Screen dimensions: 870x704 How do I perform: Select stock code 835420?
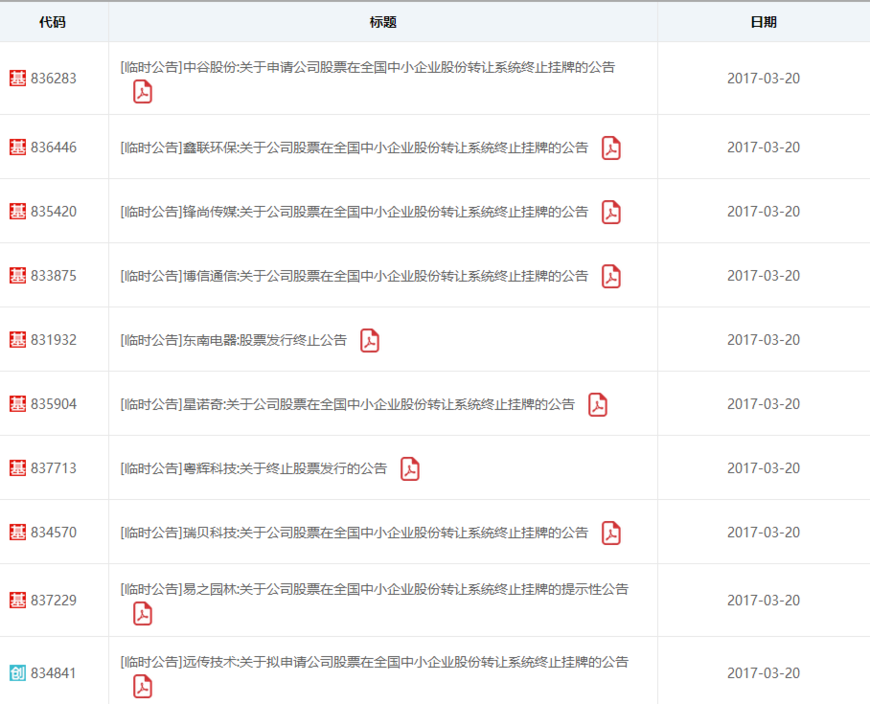[54, 211]
